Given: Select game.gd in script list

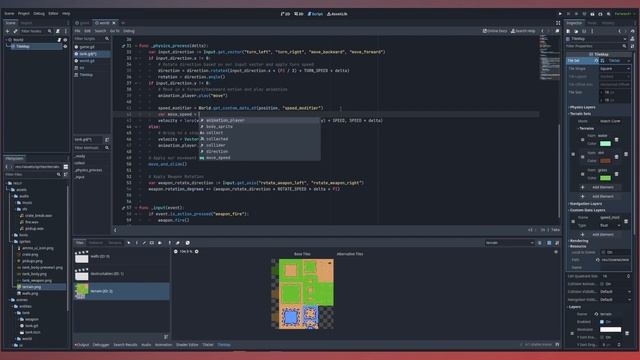Looking at the screenshot, I should coord(87,47).
